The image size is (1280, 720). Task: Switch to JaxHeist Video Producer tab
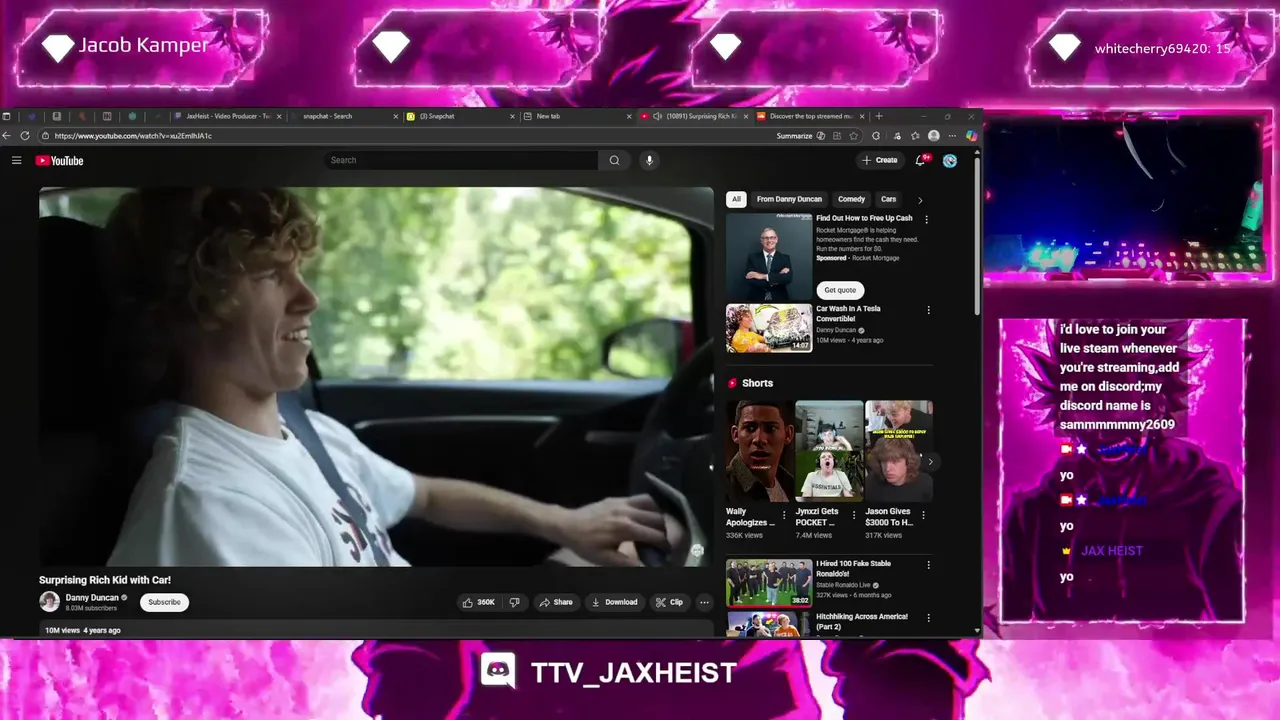pos(228,116)
